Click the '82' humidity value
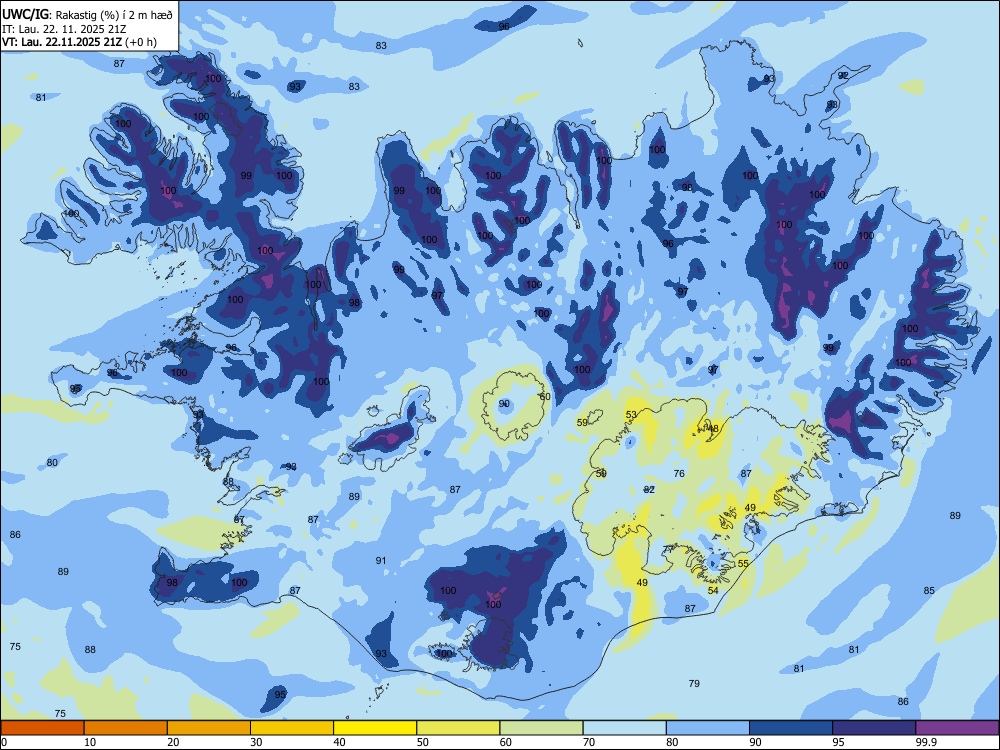 649,489
